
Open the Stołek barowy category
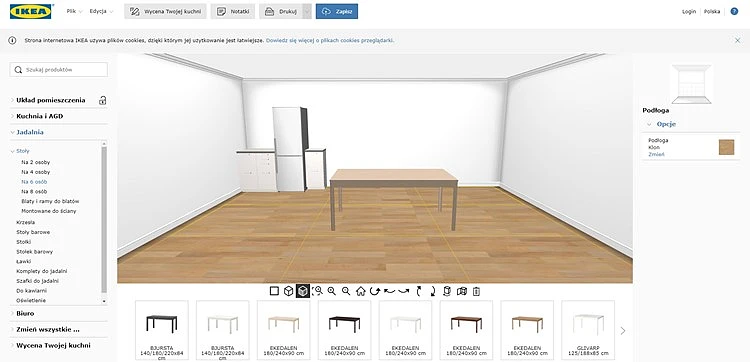[34, 252]
